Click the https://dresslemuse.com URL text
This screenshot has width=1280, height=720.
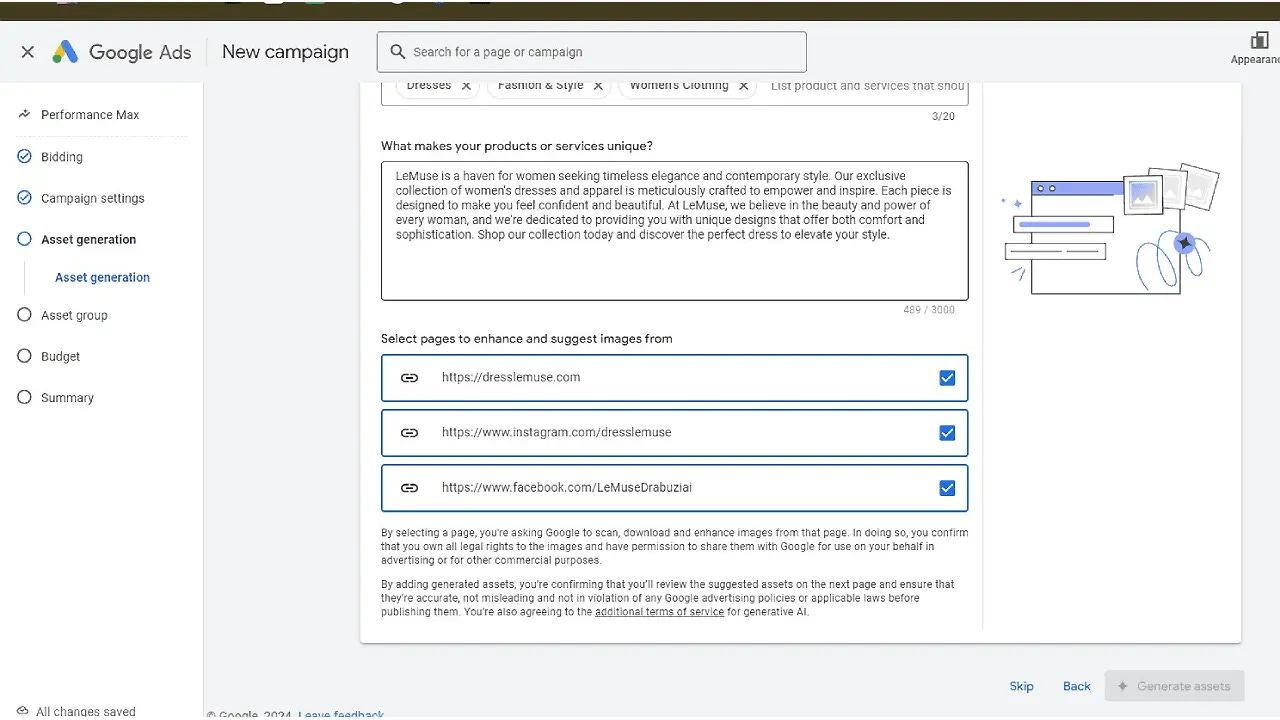point(511,377)
